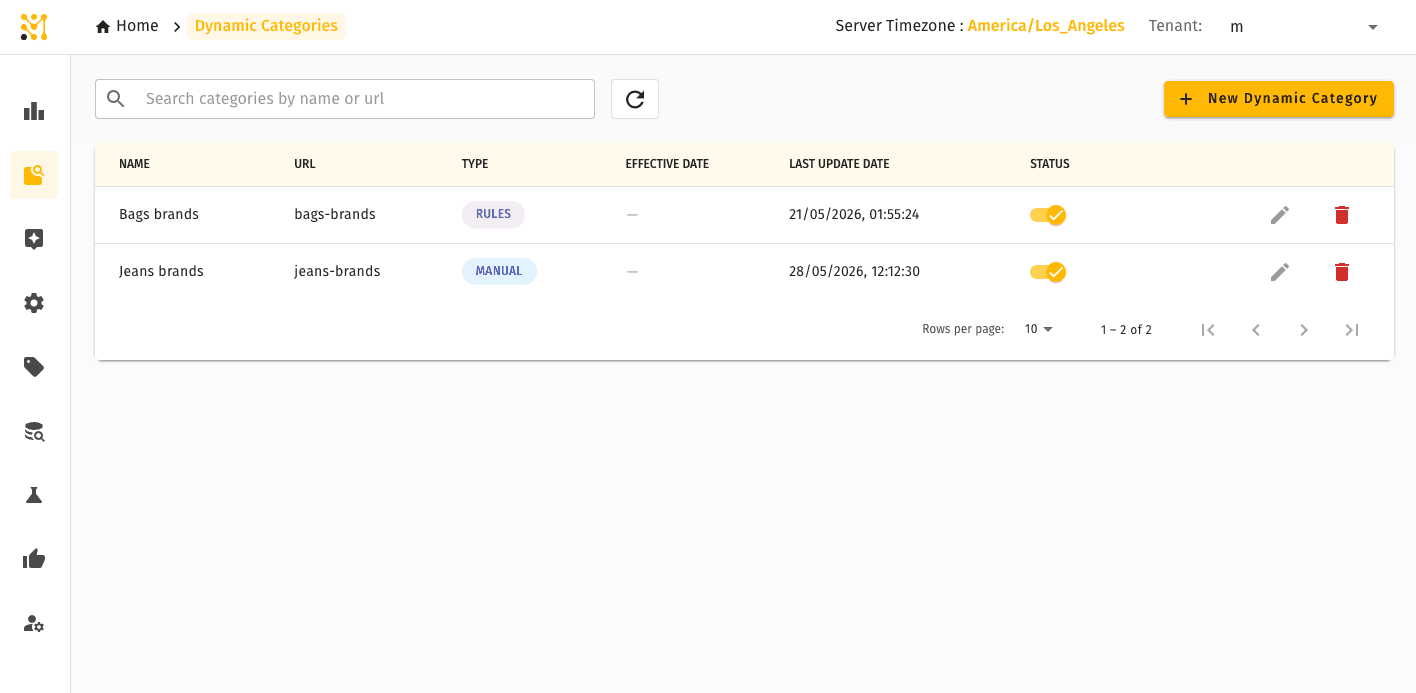Click the MANUAL type badge
The width and height of the screenshot is (1416, 693).
pos(499,271)
